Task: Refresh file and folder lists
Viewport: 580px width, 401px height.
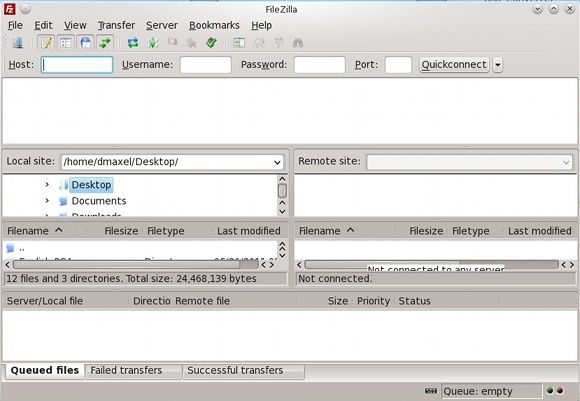Action: pos(133,43)
